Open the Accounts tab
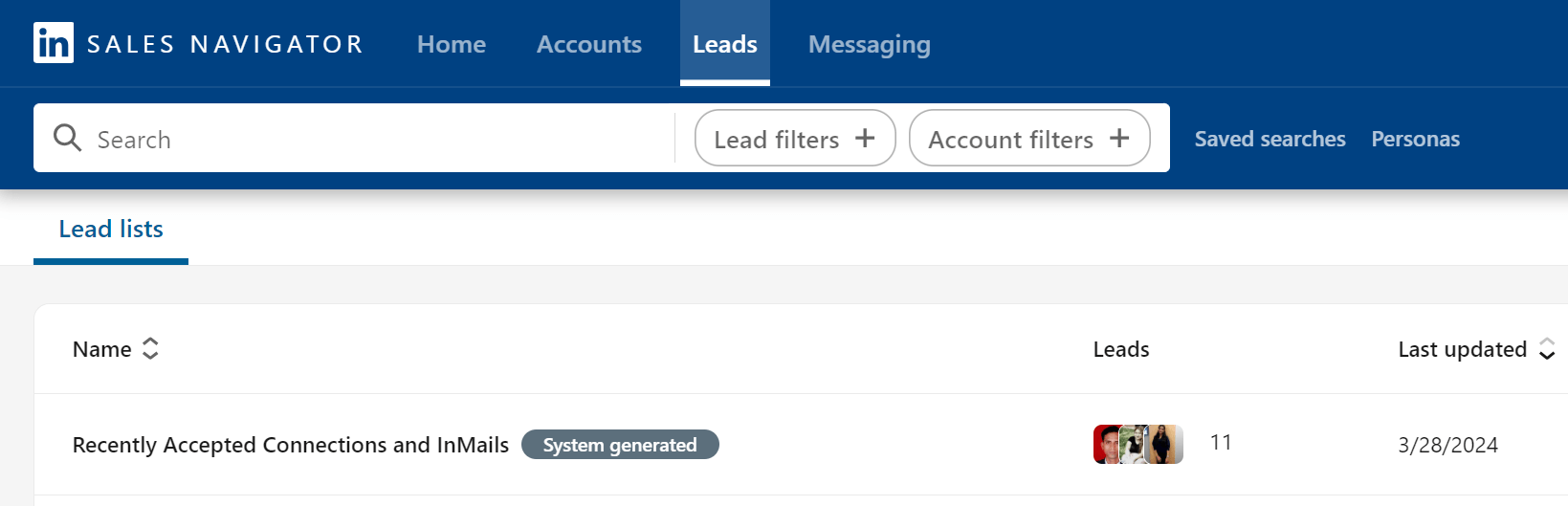Image resolution: width=1568 pixels, height=506 pixels. pos(589,44)
